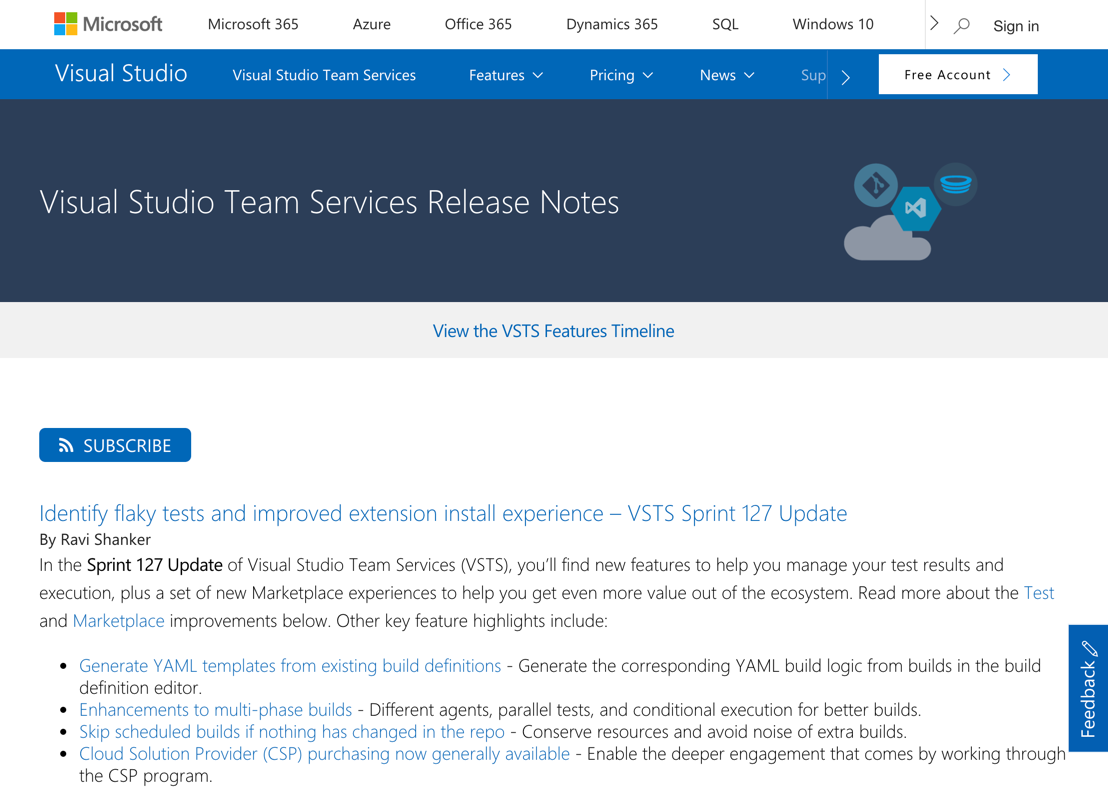The width and height of the screenshot is (1108, 793).
Task: Switch to the Visual Studio Team Services tab
Action: [324, 74]
